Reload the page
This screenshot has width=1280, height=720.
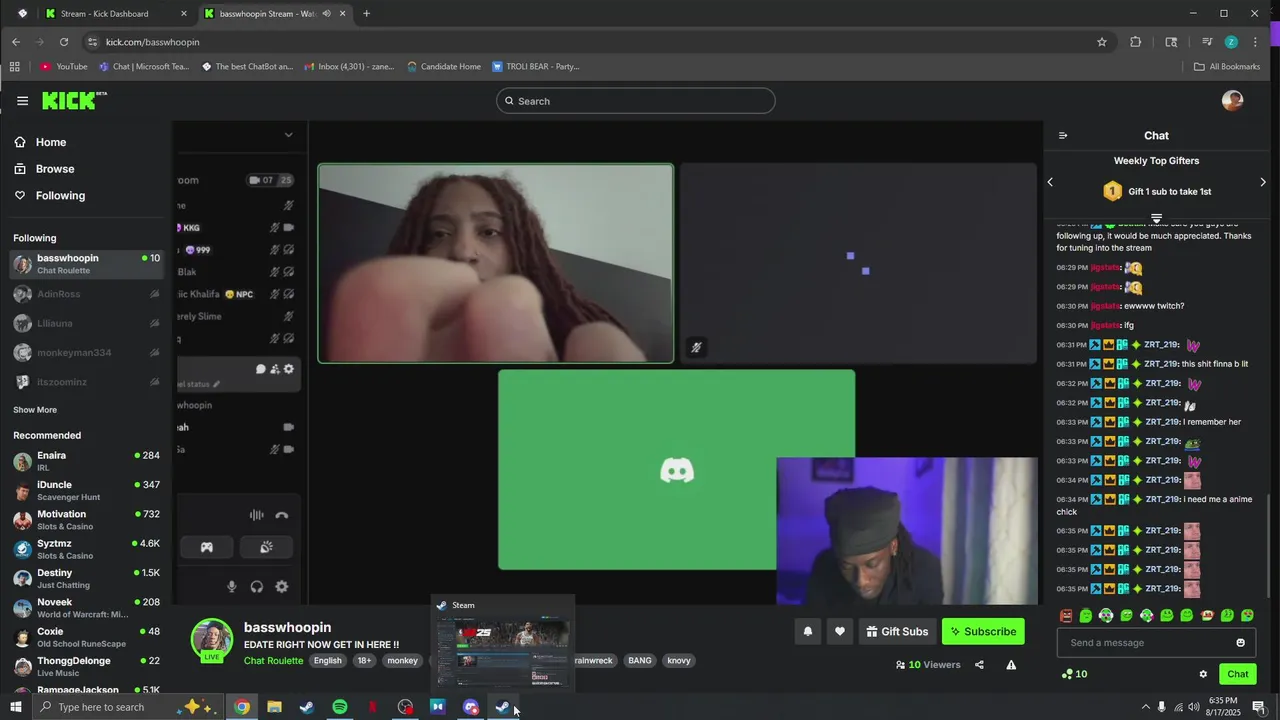[64, 42]
